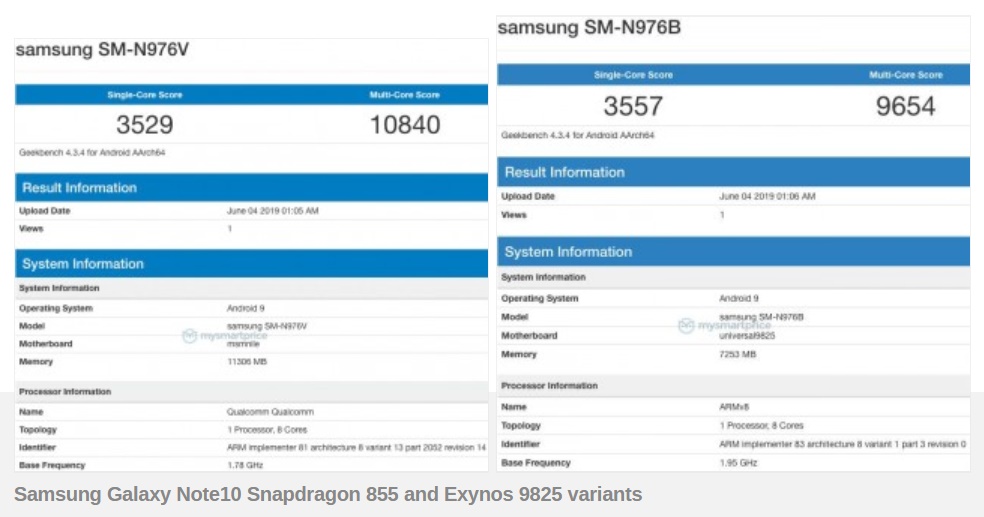984x517 pixels.
Task: Click Motherboard label in SM-N976V panel
Action: coord(46,344)
